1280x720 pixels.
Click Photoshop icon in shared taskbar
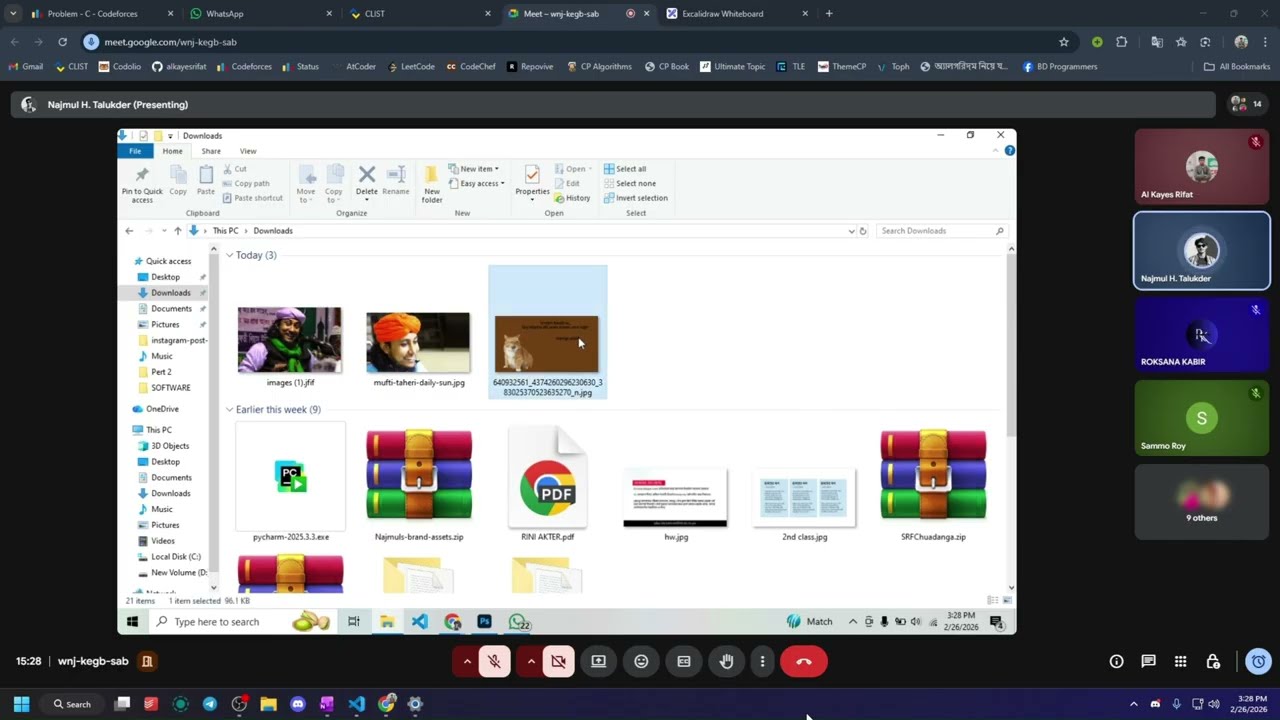[x=484, y=622]
